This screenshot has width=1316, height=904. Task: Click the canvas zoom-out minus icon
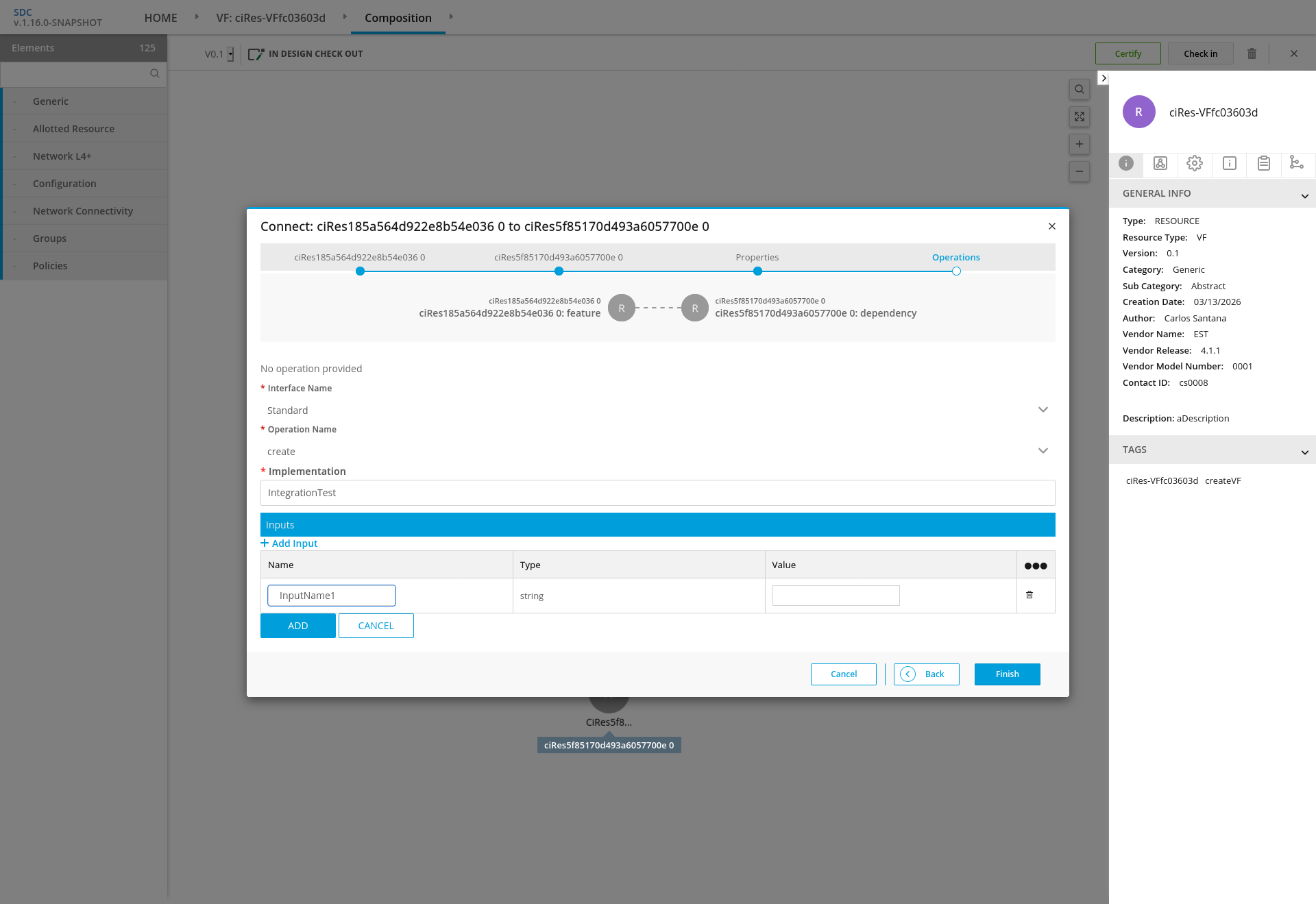[1079, 171]
